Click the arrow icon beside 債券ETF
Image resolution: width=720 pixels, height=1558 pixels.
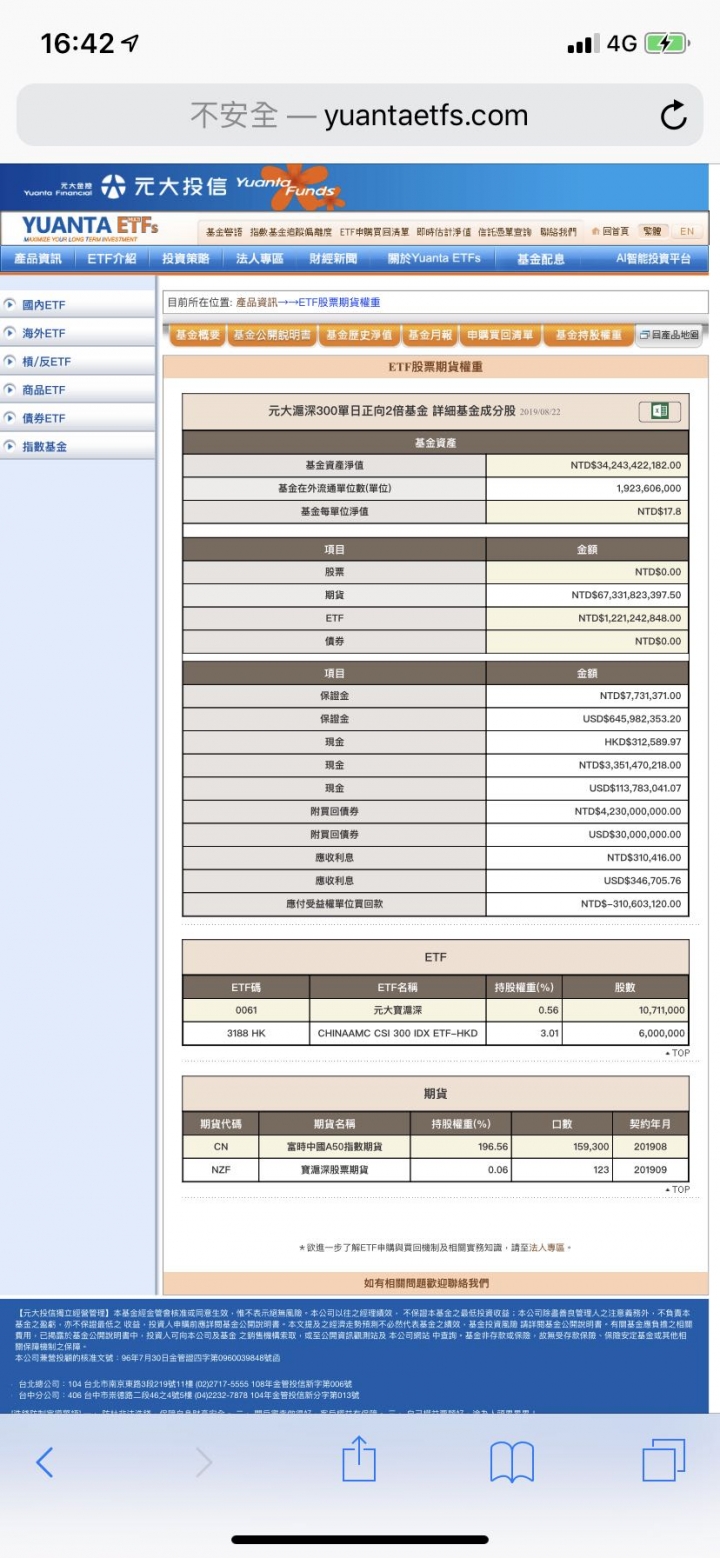11,418
